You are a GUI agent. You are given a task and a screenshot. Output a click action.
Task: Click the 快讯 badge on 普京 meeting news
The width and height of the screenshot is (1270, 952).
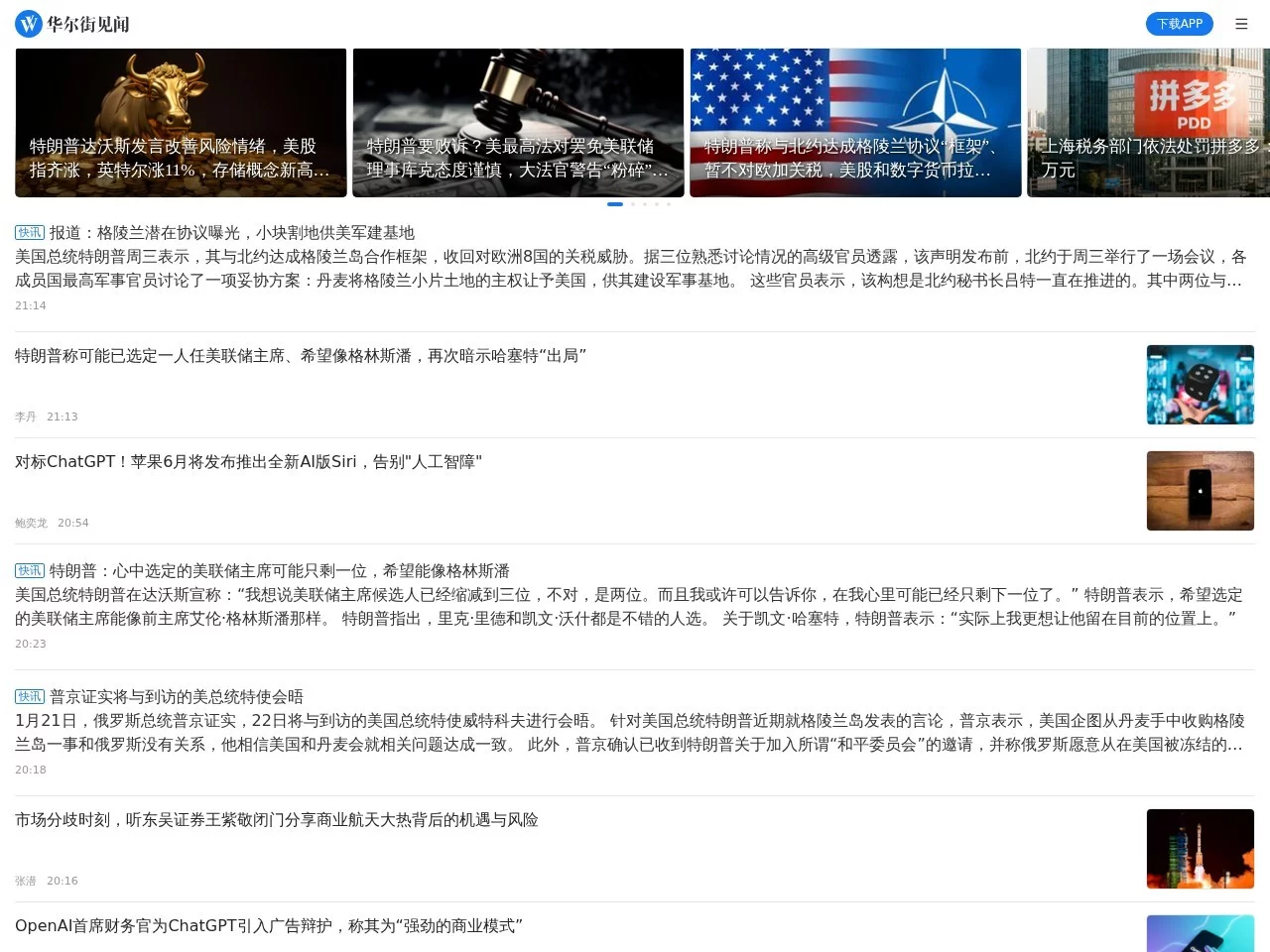point(29,696)
